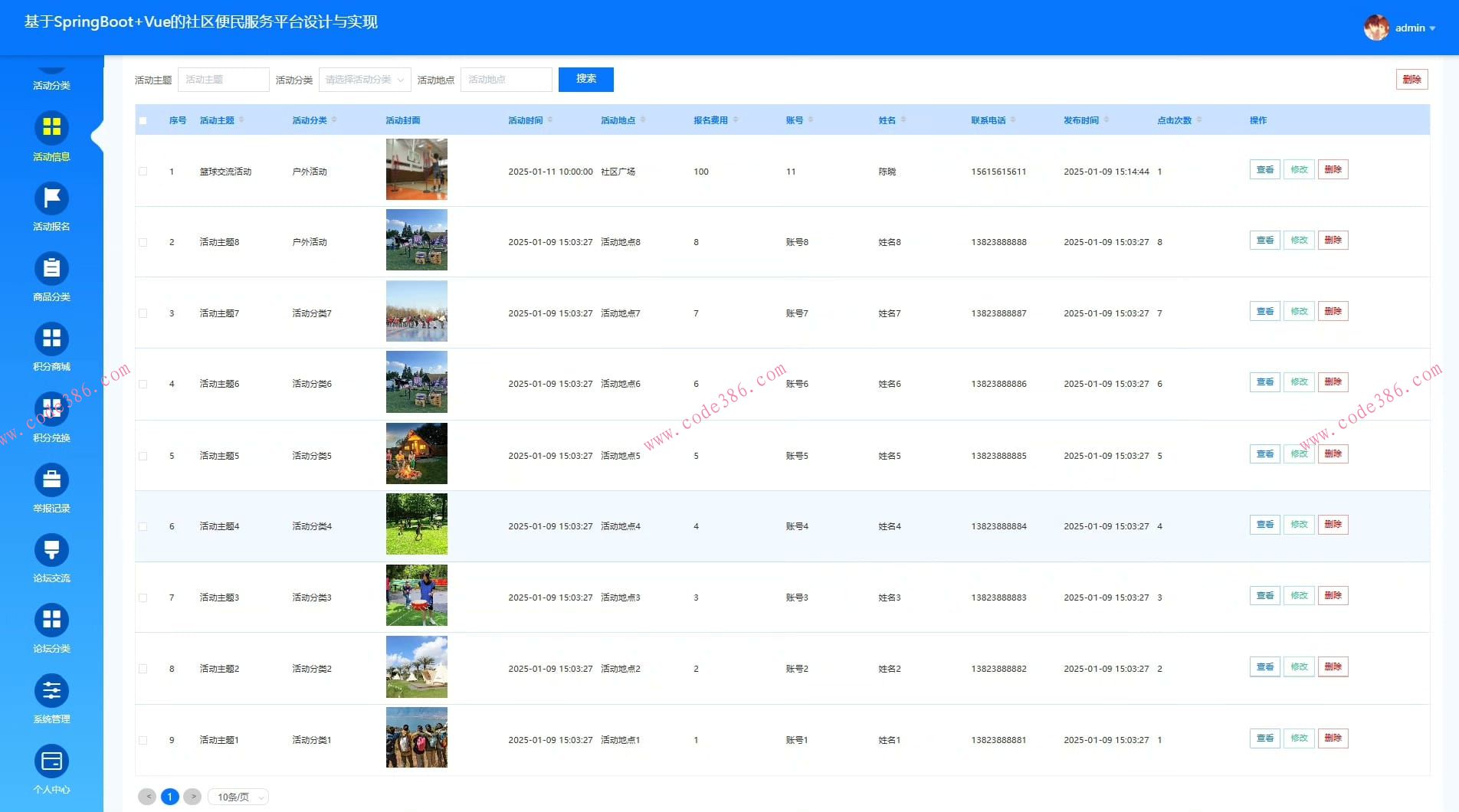Open the 举报记录 briefcase icon
This screenshot has height=812, width=1459.
[51, 480]
